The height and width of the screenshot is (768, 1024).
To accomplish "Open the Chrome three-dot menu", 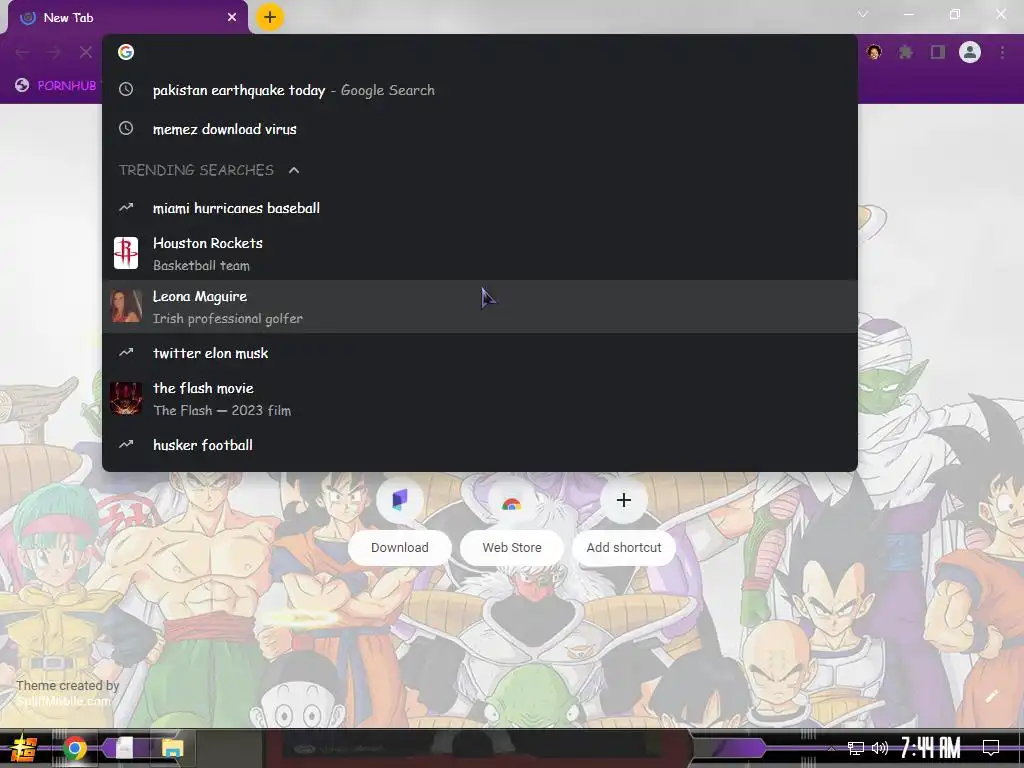I will 1002,52.
